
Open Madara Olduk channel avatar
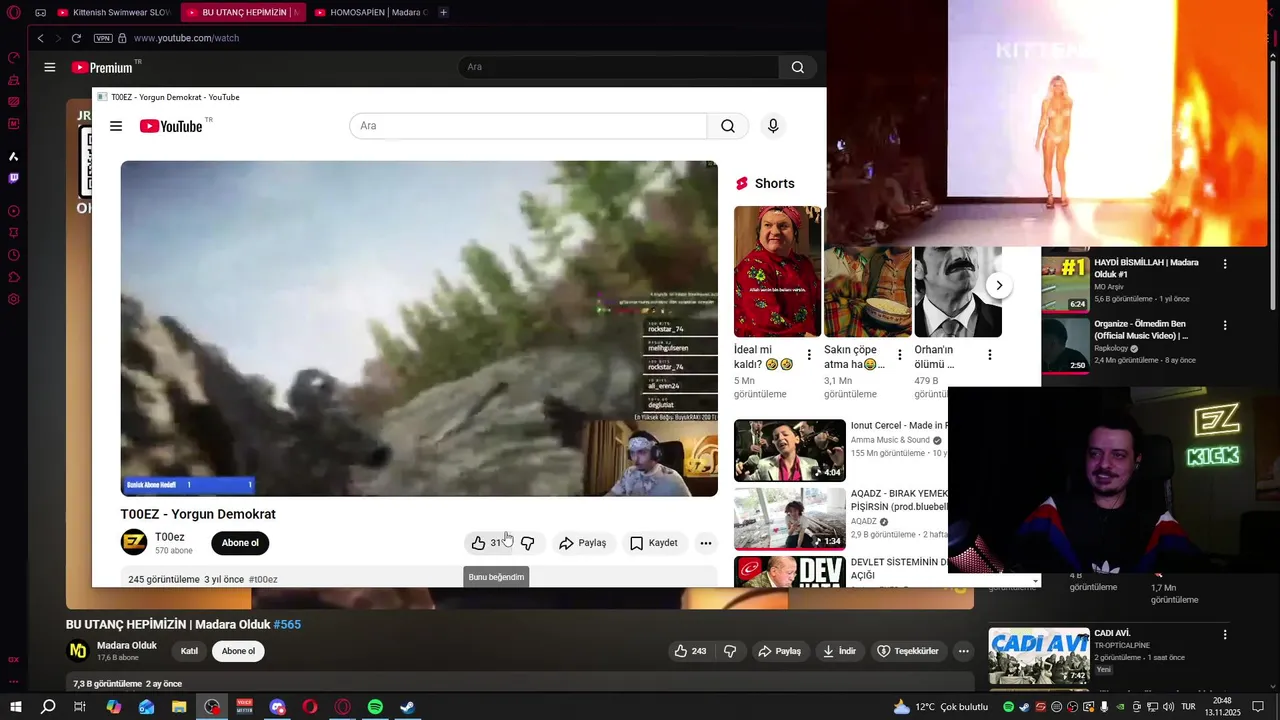(77, 651)
